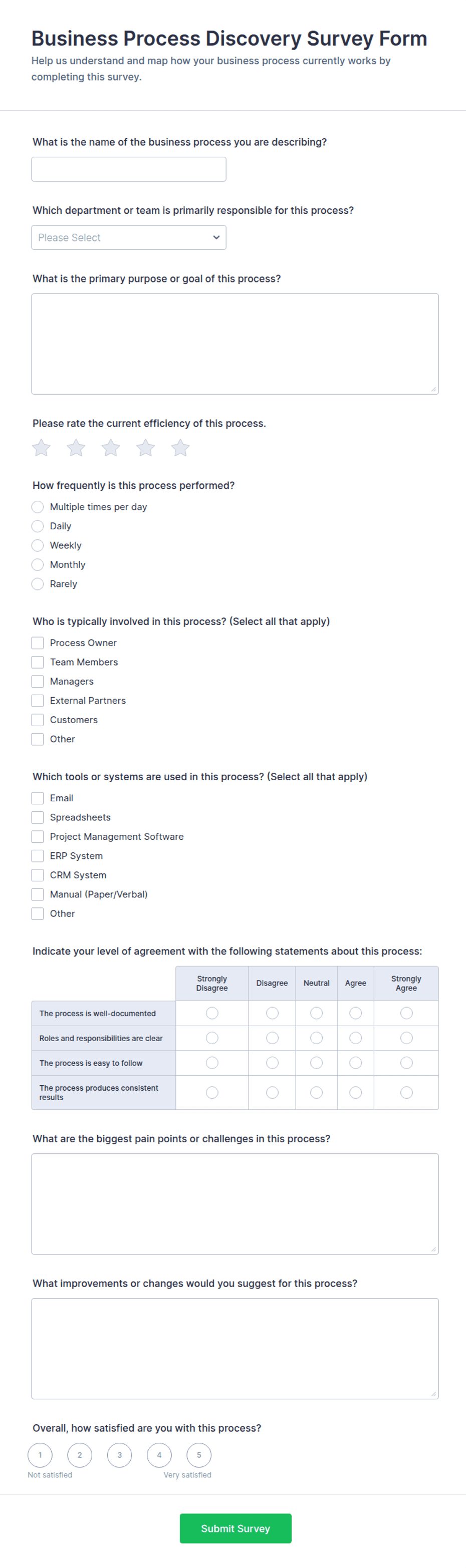Screen dimensions: 466x1568
Task: Select satisfaction rating 1 circle
Action: tap(40, 1455)
